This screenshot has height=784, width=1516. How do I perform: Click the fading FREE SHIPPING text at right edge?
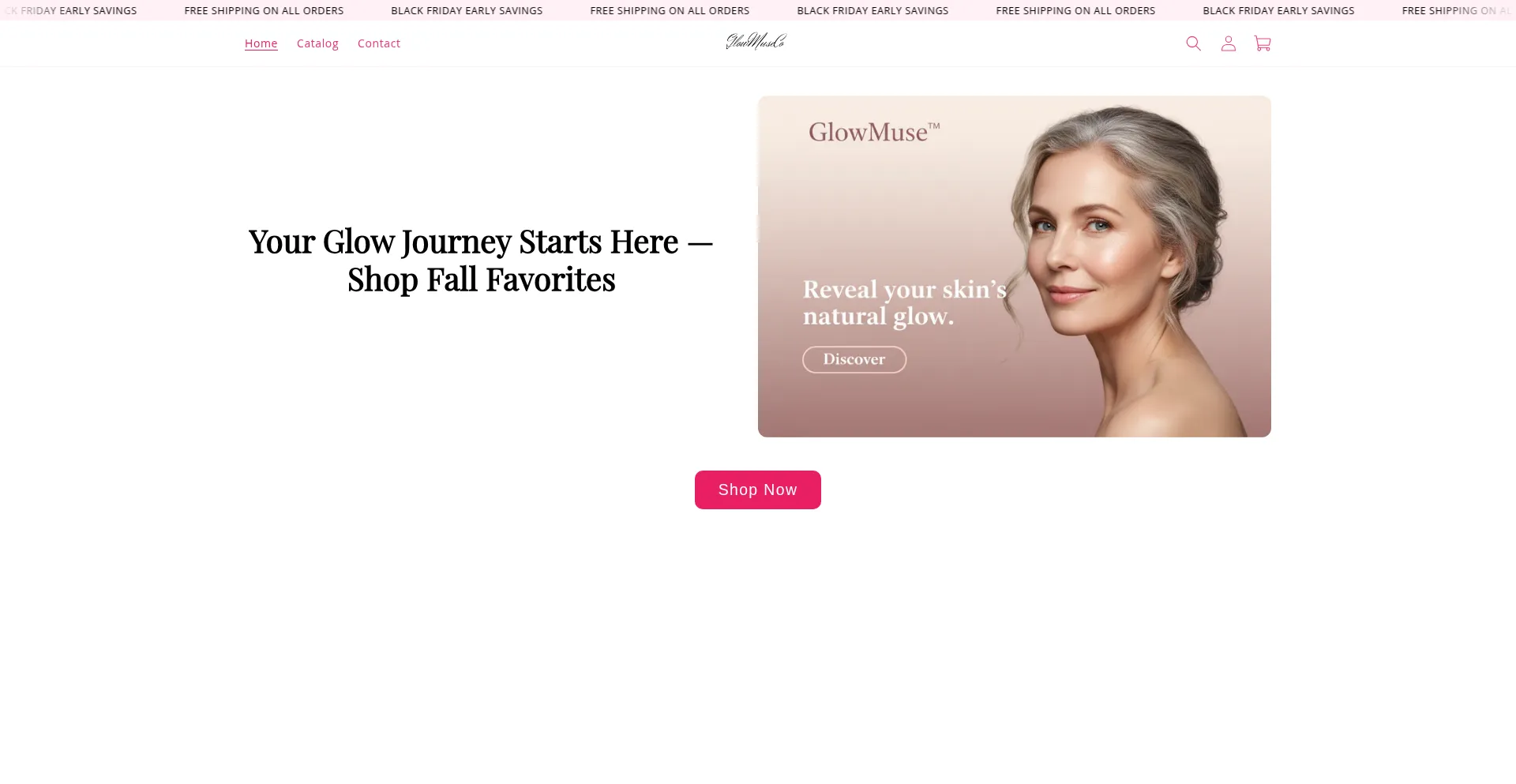[x=1457, y=10]
